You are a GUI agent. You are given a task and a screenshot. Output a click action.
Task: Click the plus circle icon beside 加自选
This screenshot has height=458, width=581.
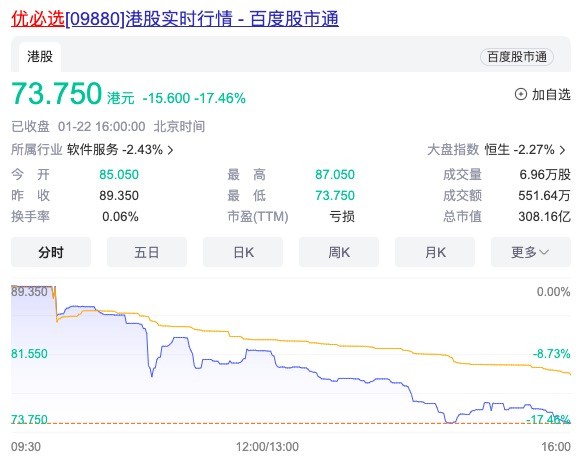(521, 94)
